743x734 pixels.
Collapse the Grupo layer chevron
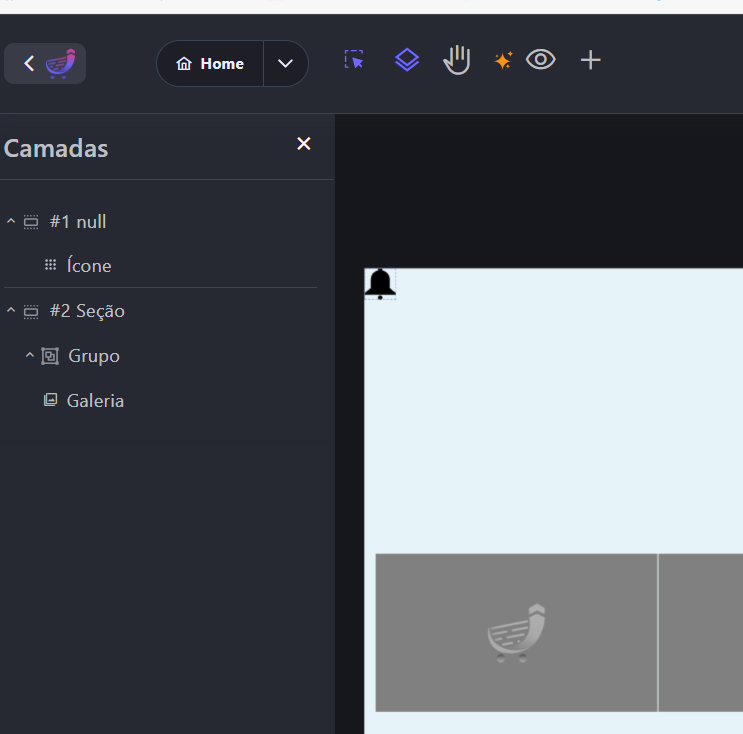click(x=30, y=356)
